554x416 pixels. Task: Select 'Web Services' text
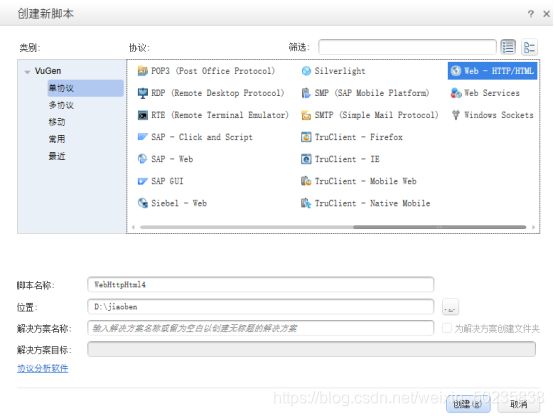[491, 93]
